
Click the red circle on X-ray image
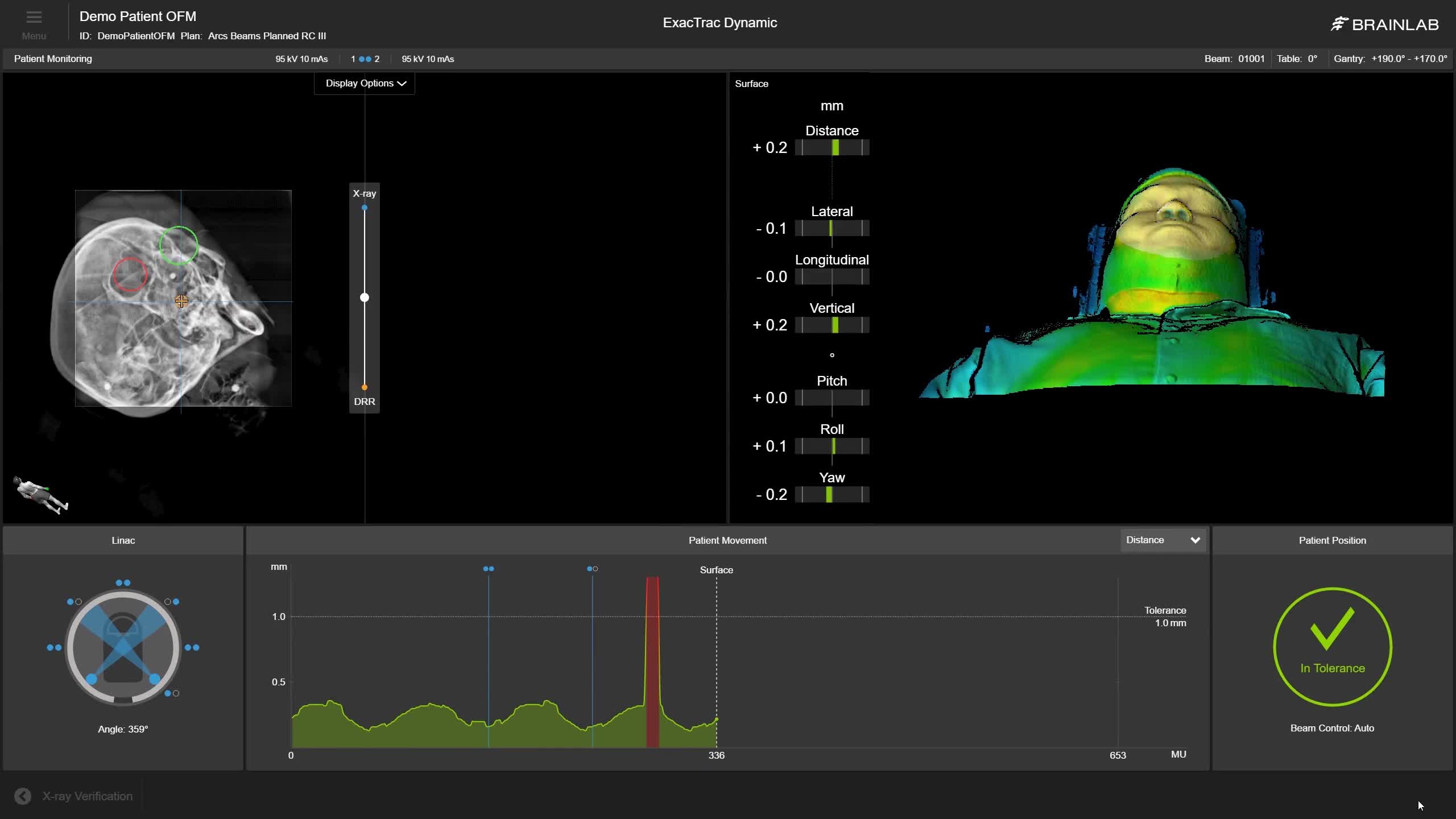[130, 274]
